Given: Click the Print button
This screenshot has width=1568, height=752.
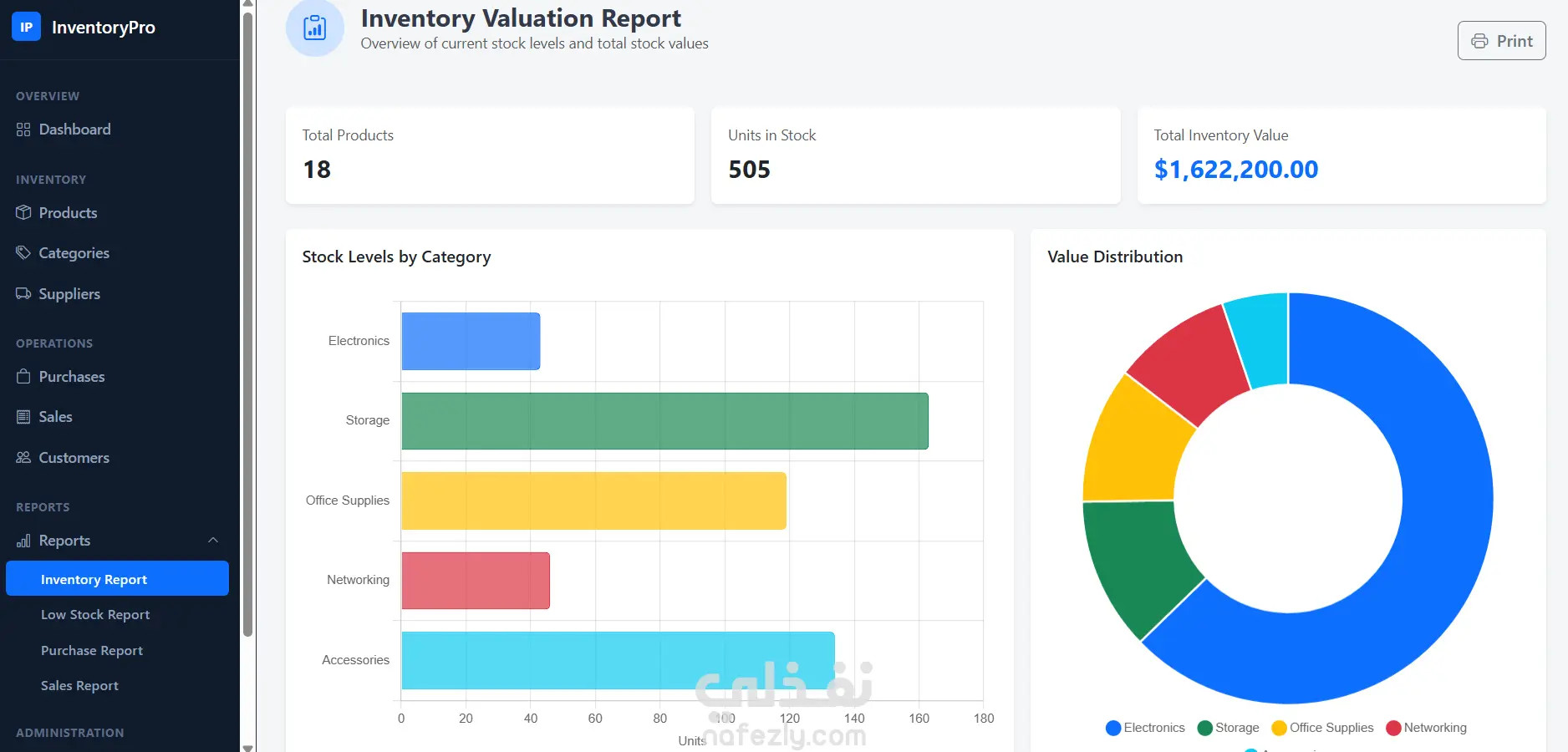Looking at the screenshot, I should click(1501, 41).
